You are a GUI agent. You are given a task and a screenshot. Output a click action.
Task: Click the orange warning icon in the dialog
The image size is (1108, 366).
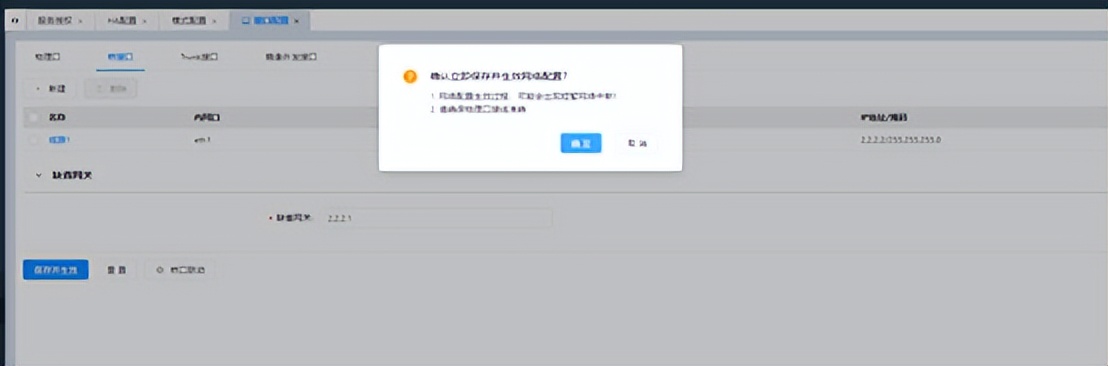(410, 76)
